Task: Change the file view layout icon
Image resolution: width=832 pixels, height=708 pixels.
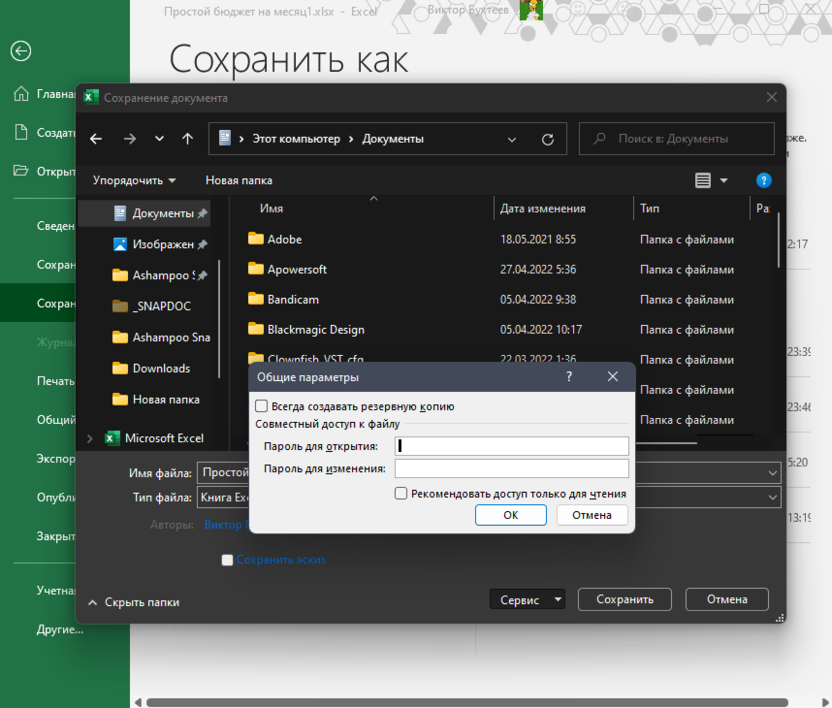Action: click(x=703, y=181)
